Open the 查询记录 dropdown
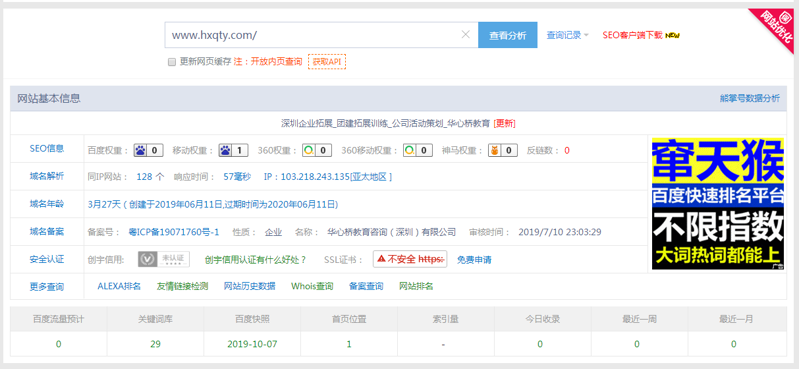Viewport: 799px width, 369px height. pyautogui.click(x=567, y=35)
